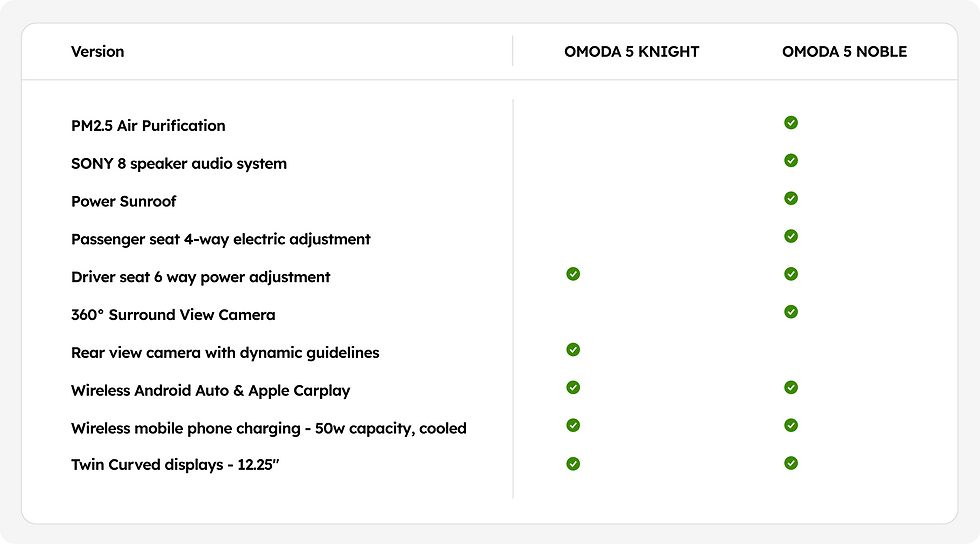Click Wireless Android Auto checkmark under Noble
The image size is (980, 547).
[791, 387]
